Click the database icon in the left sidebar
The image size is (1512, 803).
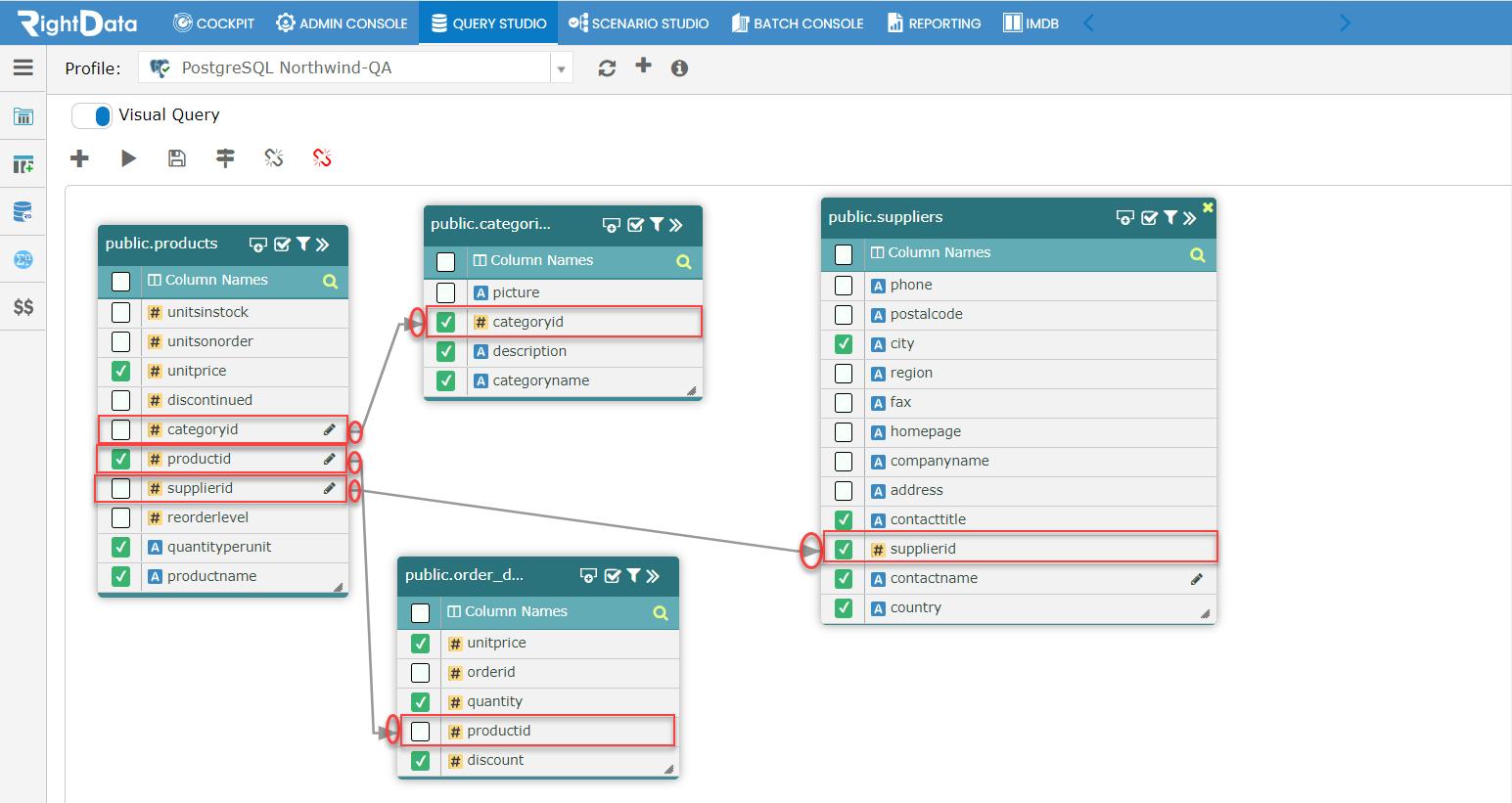22,211
